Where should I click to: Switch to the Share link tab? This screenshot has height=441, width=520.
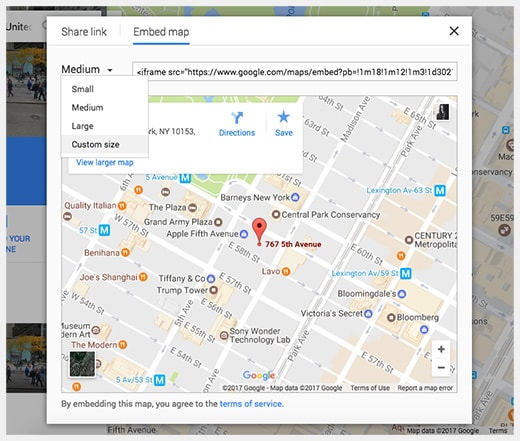click(84, 32)
